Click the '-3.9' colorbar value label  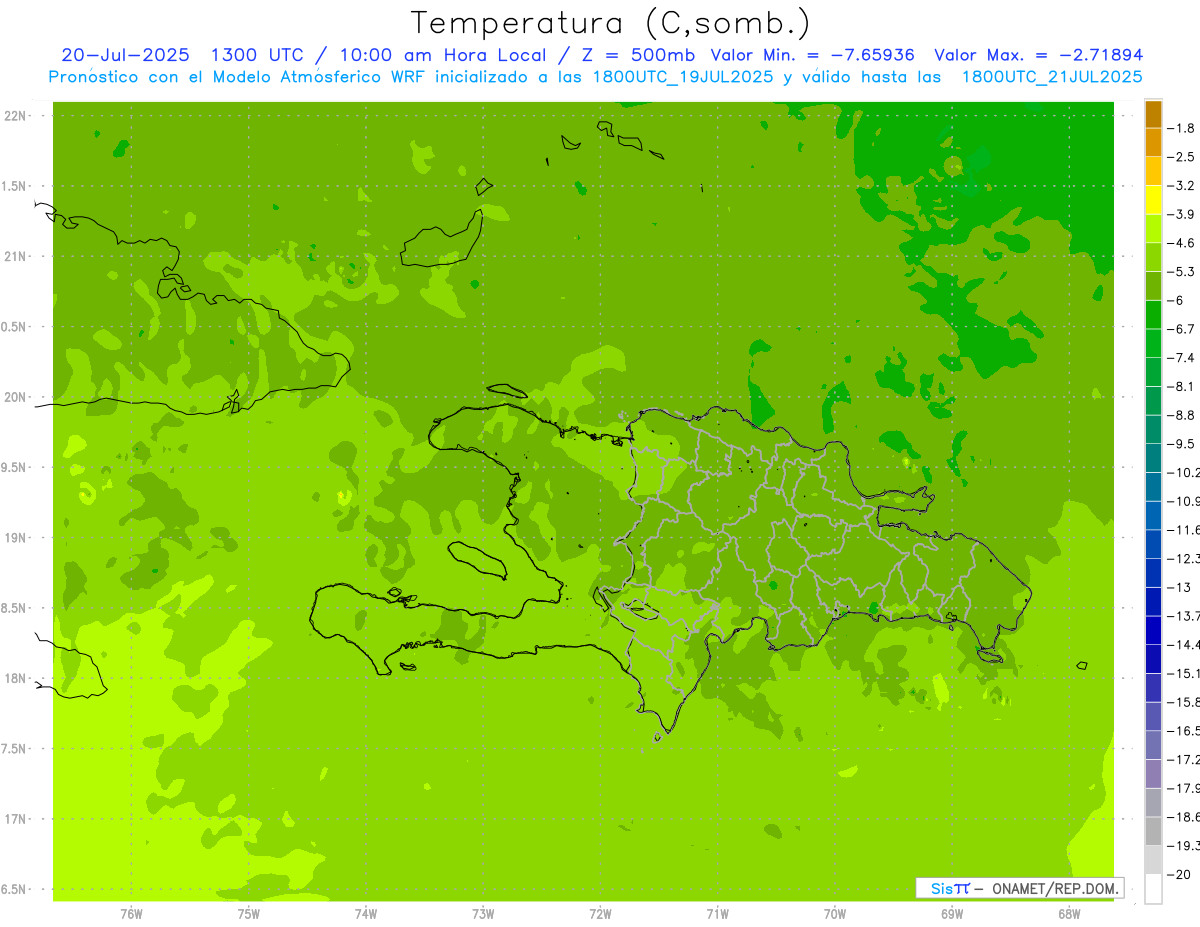[1182, 214]
